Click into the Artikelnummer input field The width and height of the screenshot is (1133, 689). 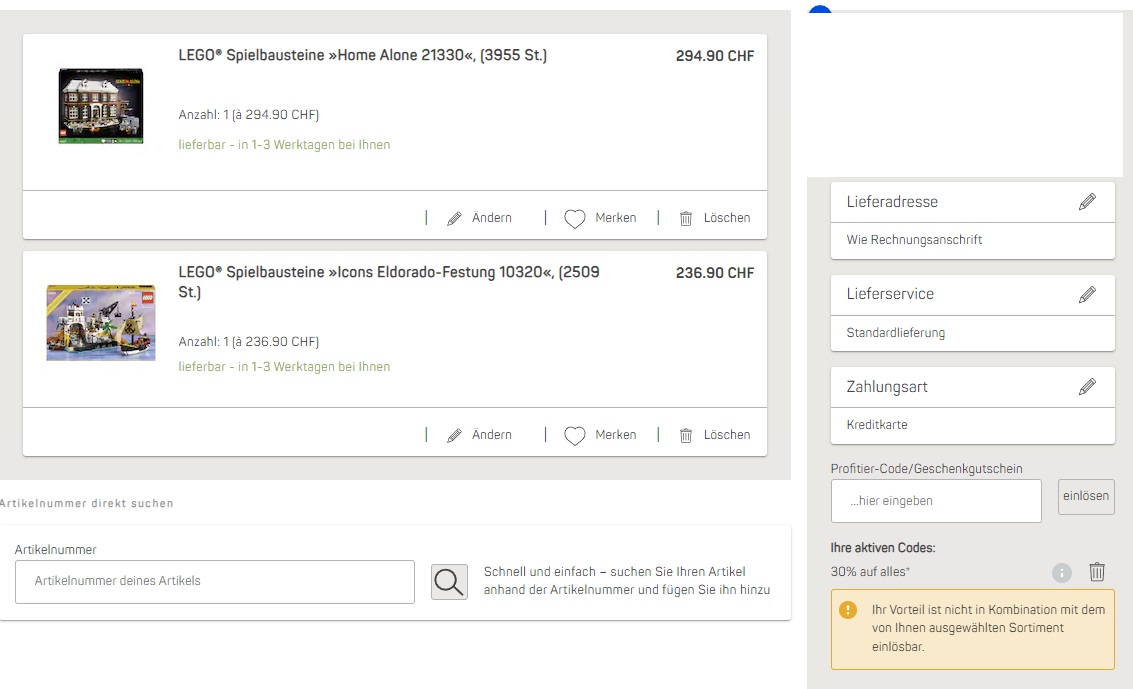[x=215, y=582]
